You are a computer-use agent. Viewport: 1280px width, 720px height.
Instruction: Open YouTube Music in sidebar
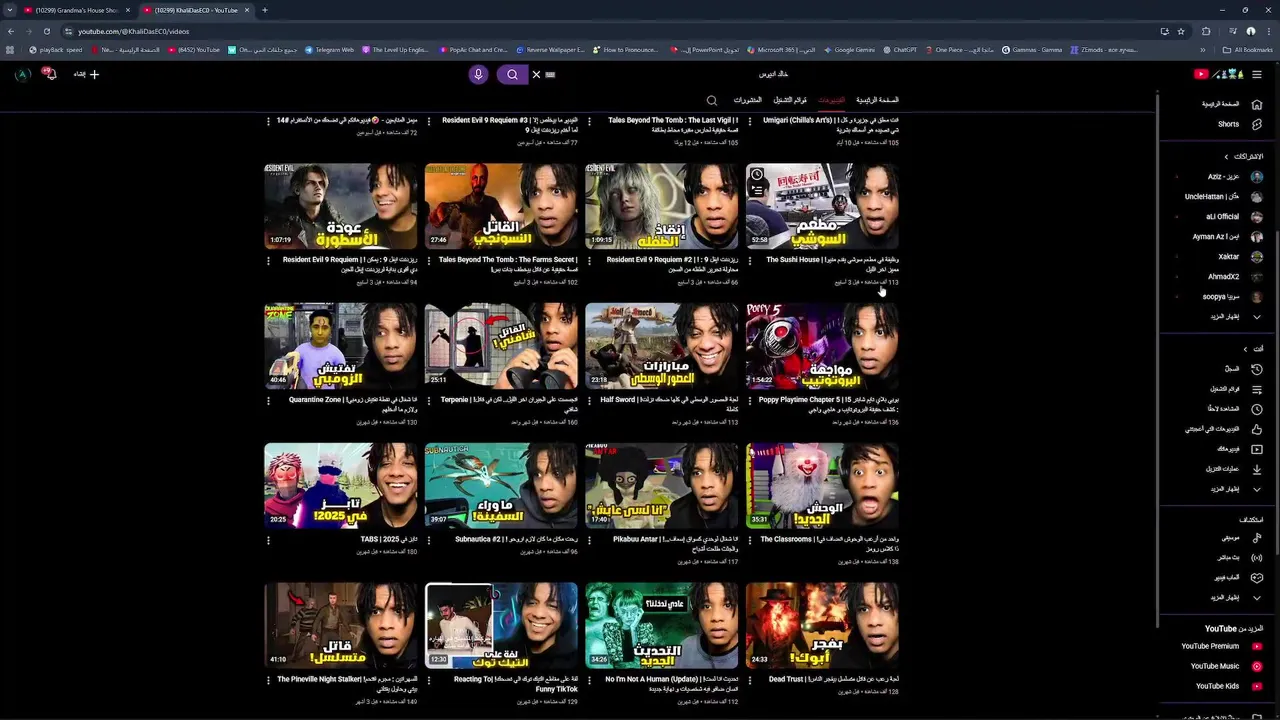click(1224, 666)
